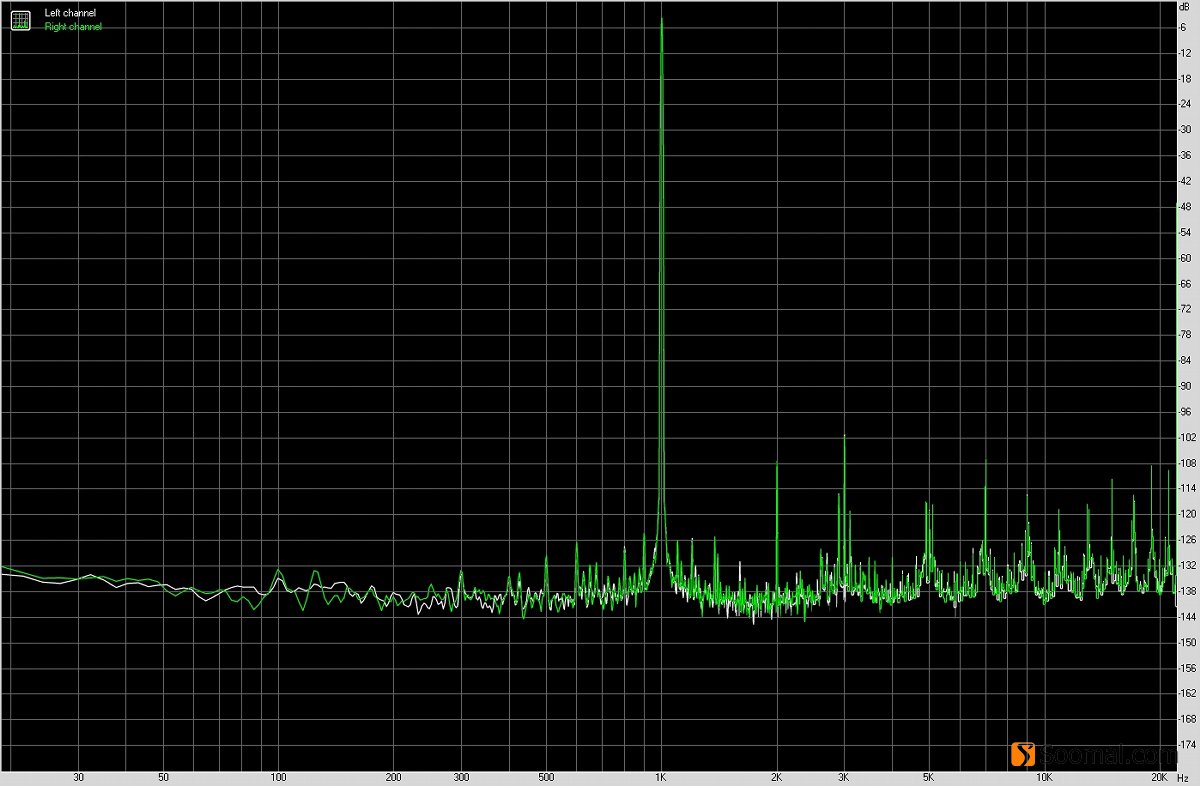Click the "-138" dB axis value
Viewport: 1200px width, 786px height.
pos(1187,592)
